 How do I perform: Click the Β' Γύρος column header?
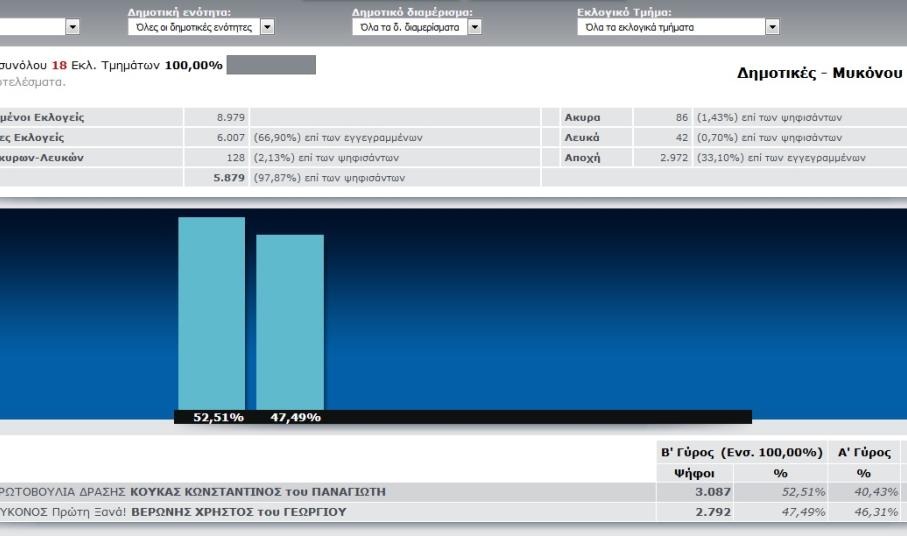736,453
